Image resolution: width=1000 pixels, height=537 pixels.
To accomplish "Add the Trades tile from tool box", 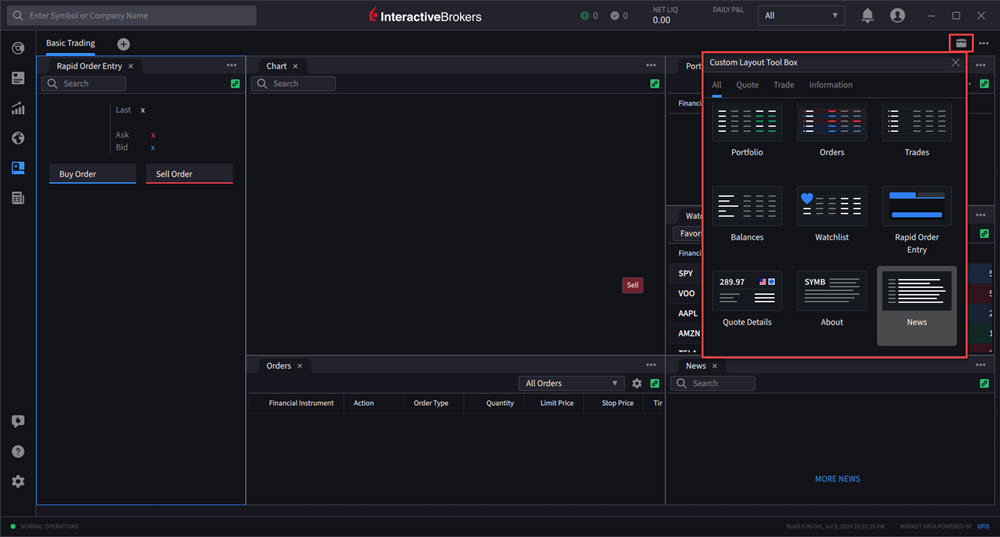I will [916, 130].
